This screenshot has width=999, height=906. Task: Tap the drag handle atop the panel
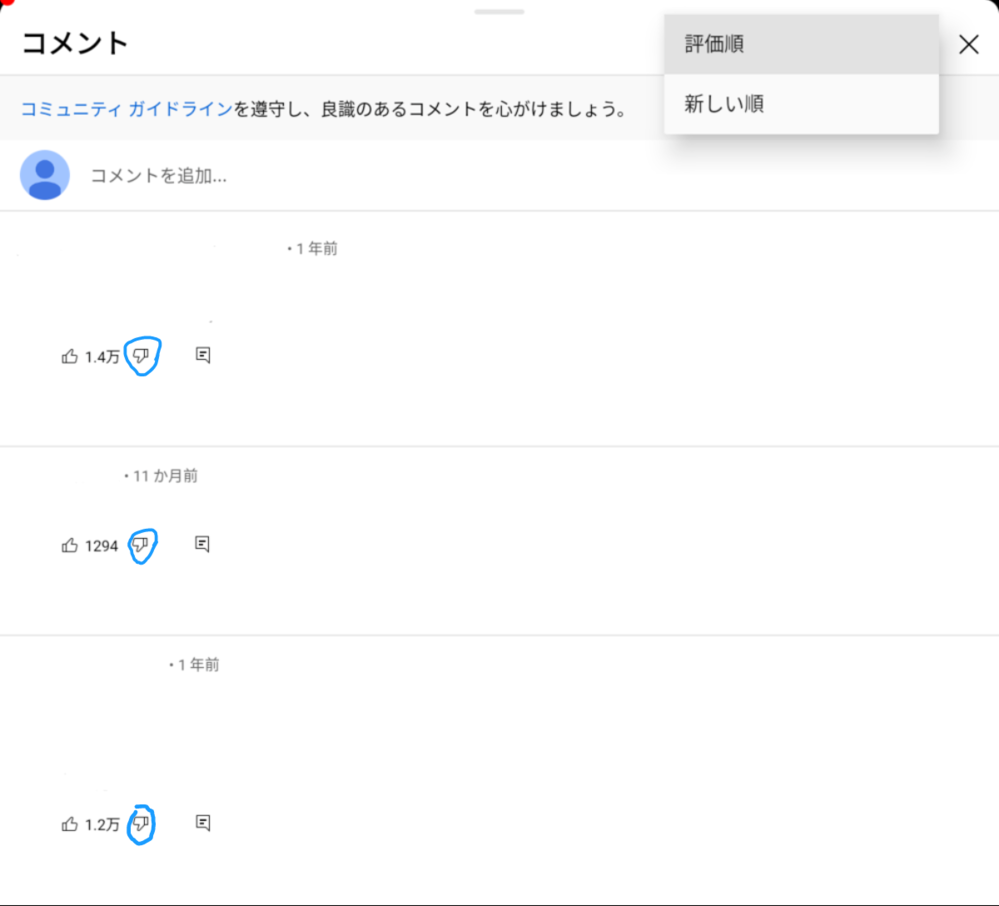499,11
